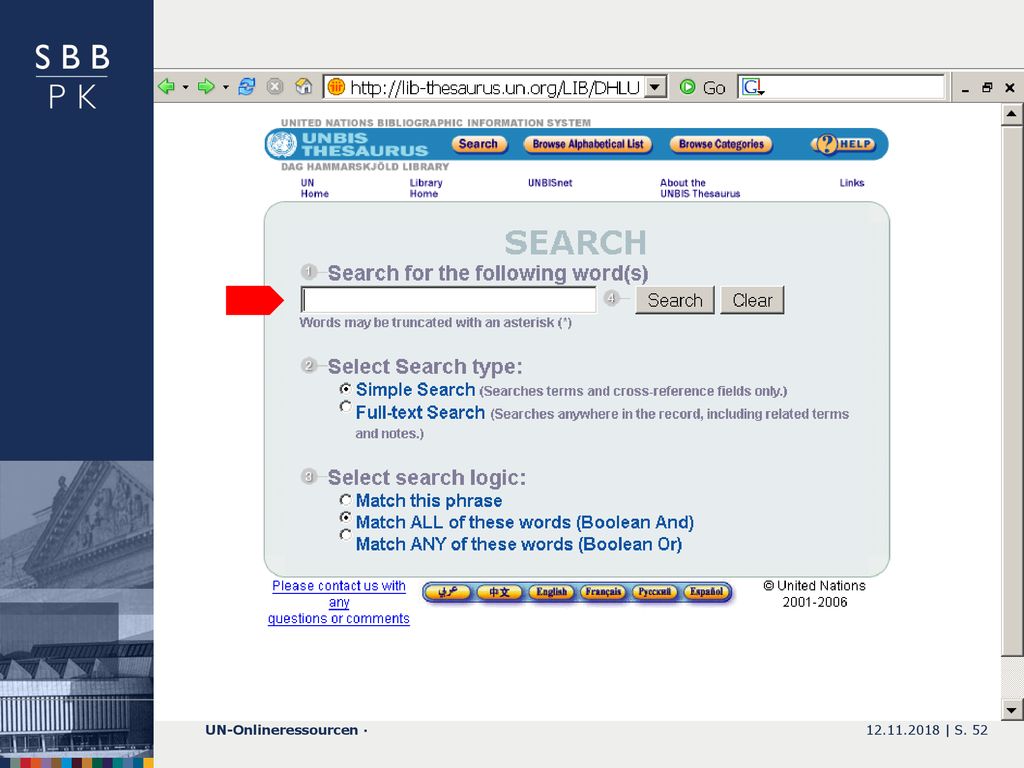Close the browser window
The width and height of the screenshot is (1024, 768).
coord(1010,88)
